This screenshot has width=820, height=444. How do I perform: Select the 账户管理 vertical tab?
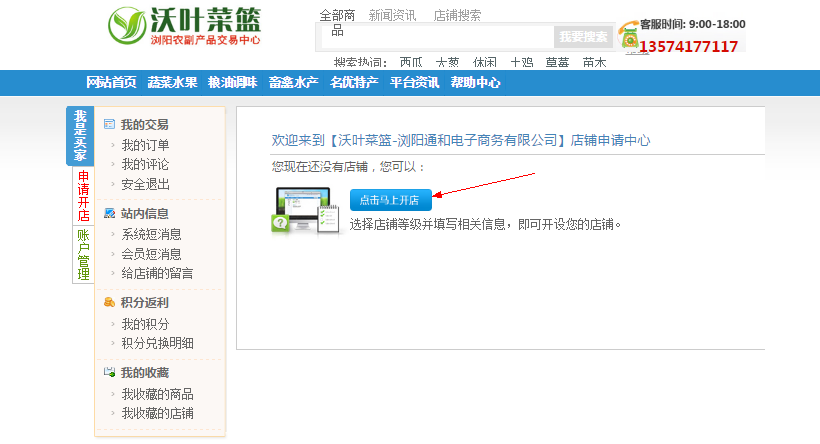click(84, 254)
